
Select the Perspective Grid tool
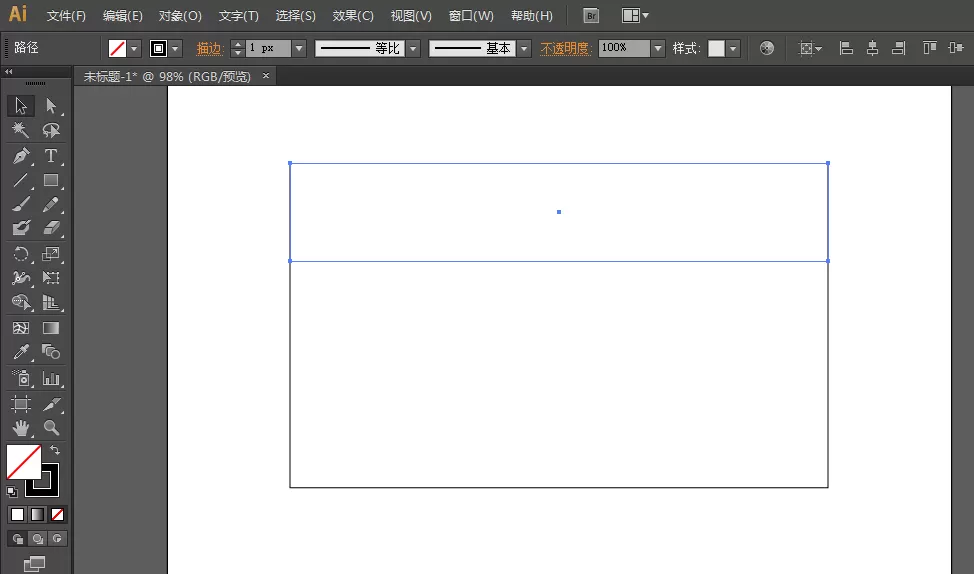(x=51, y=302)
